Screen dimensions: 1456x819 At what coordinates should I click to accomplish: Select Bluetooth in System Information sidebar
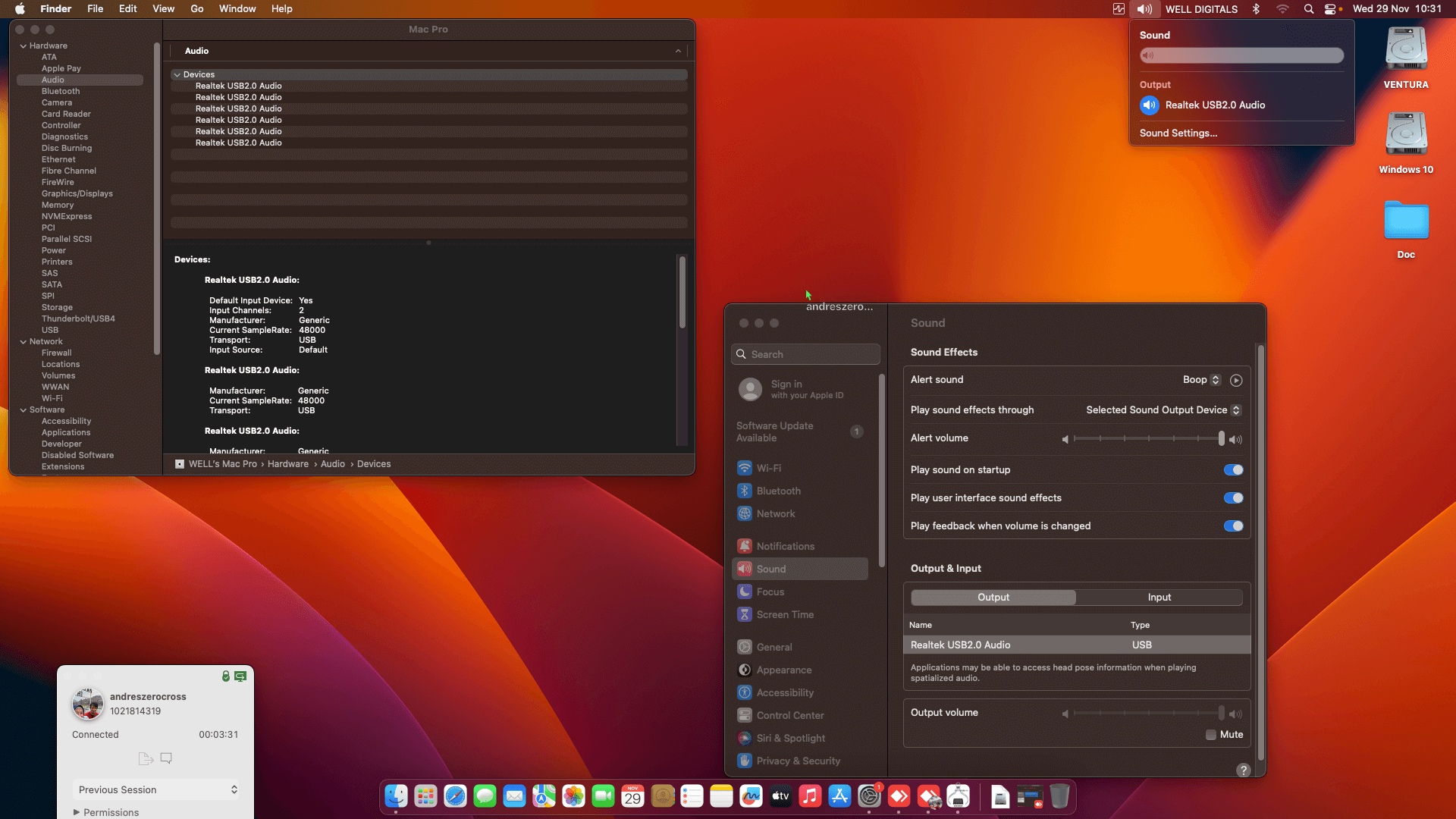(61, 92)
